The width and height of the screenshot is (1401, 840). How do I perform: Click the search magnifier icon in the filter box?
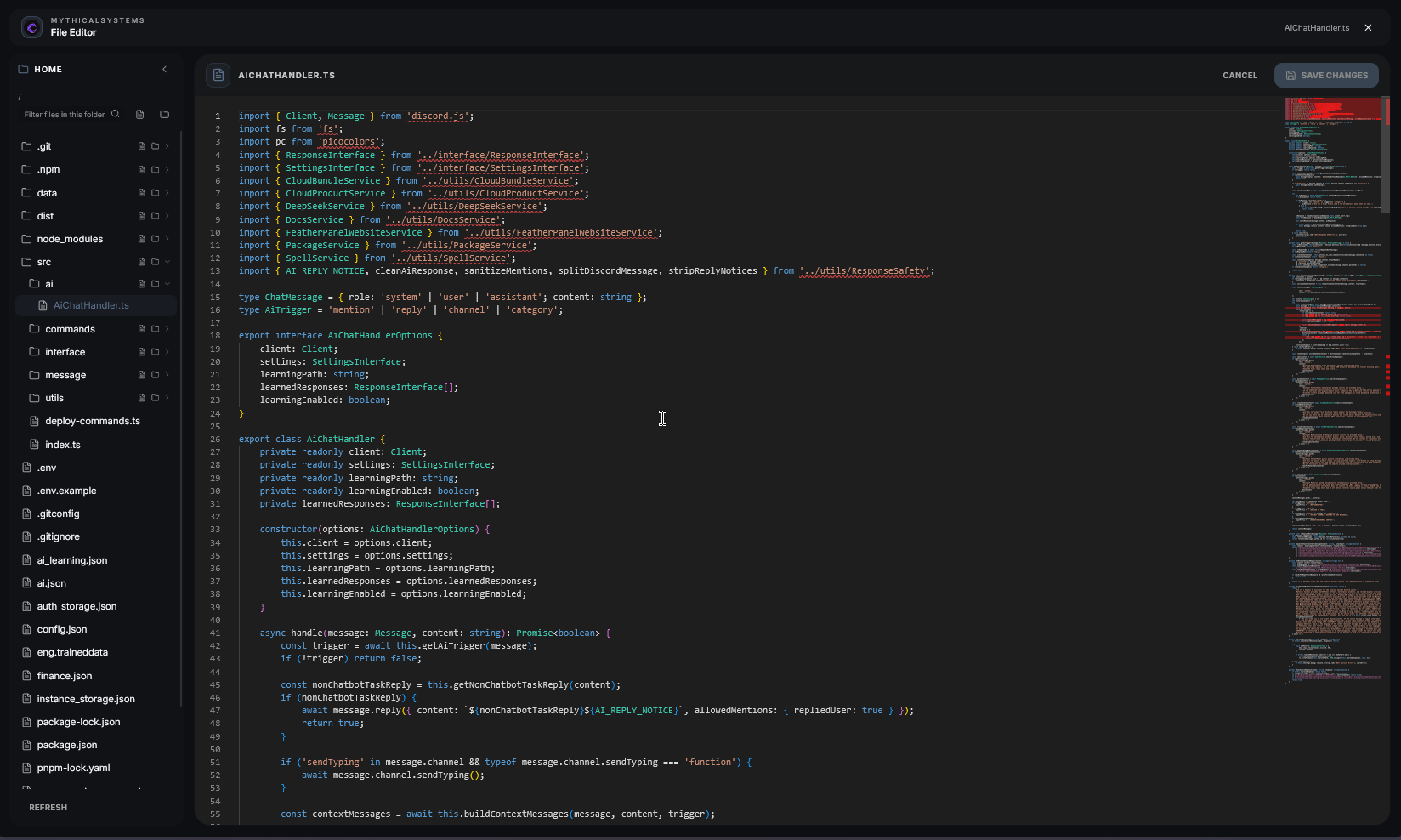116,114
